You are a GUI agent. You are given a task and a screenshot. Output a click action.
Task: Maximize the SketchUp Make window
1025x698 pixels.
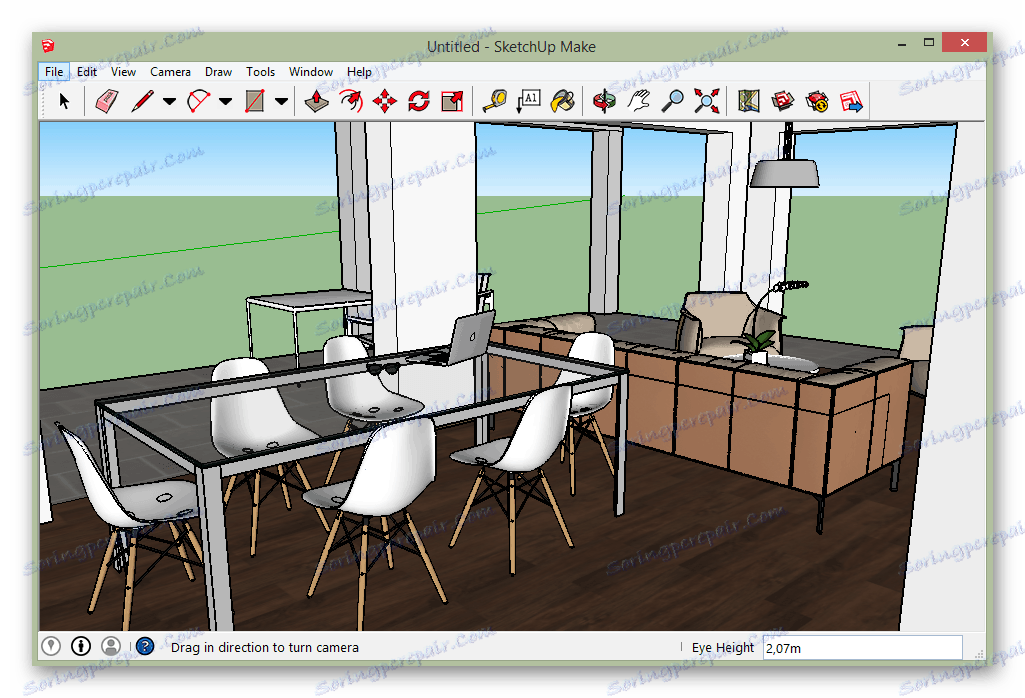(928, 42)
